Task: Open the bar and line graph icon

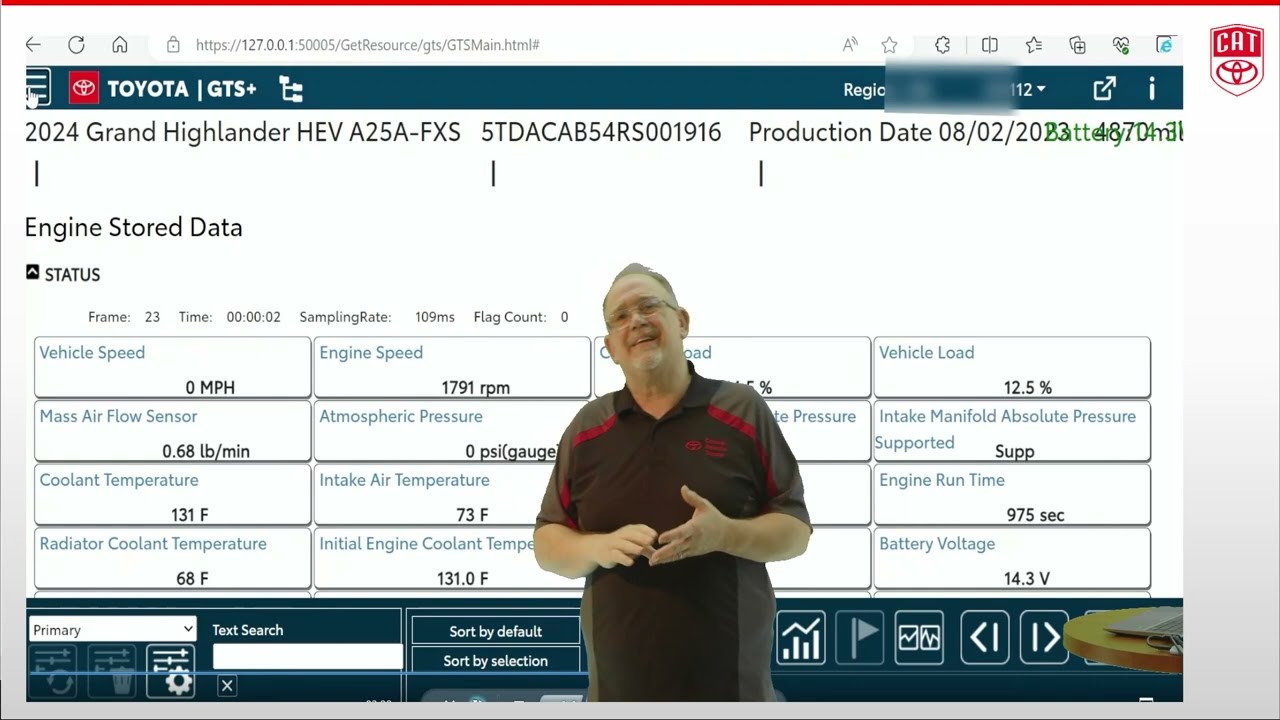Action: click(800, 638)
